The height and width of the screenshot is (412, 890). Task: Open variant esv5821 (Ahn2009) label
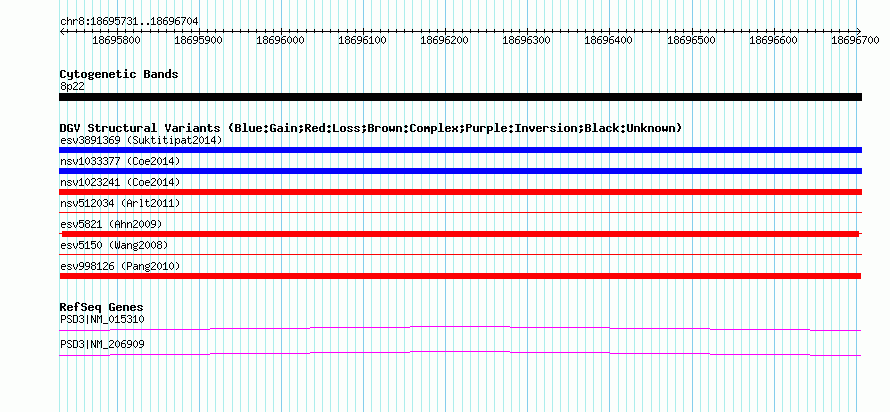click(x=111, y=224)
